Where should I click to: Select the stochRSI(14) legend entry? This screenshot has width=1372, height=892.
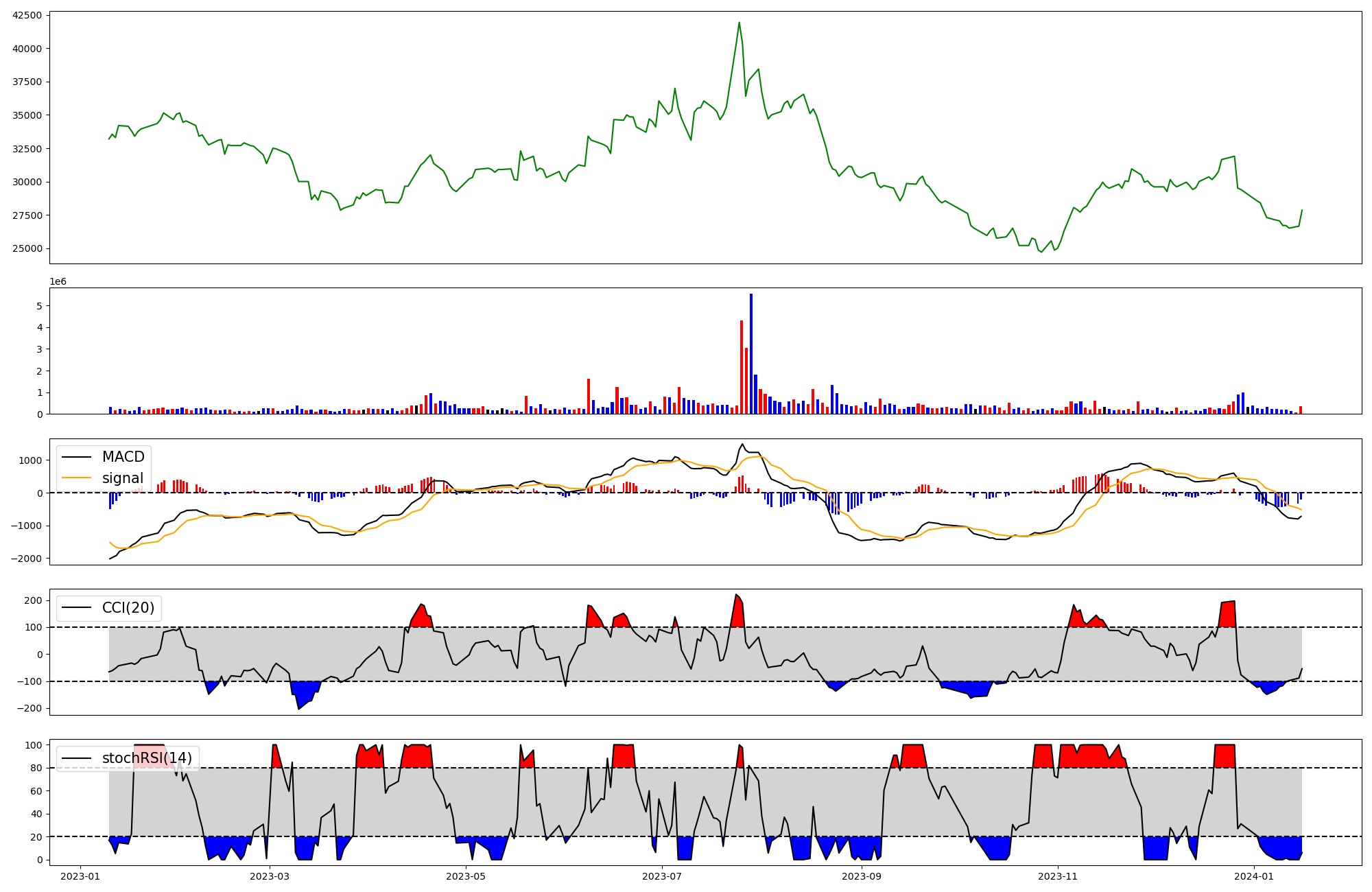click(147, 758)
